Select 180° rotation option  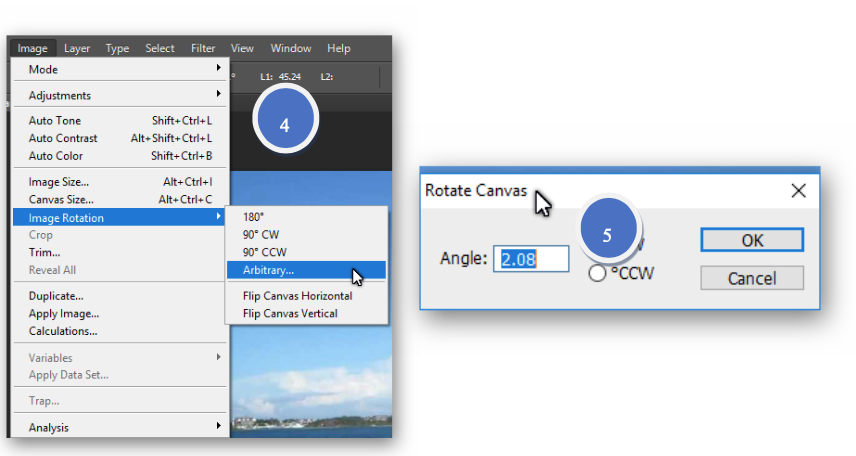[x=254, y=216]
